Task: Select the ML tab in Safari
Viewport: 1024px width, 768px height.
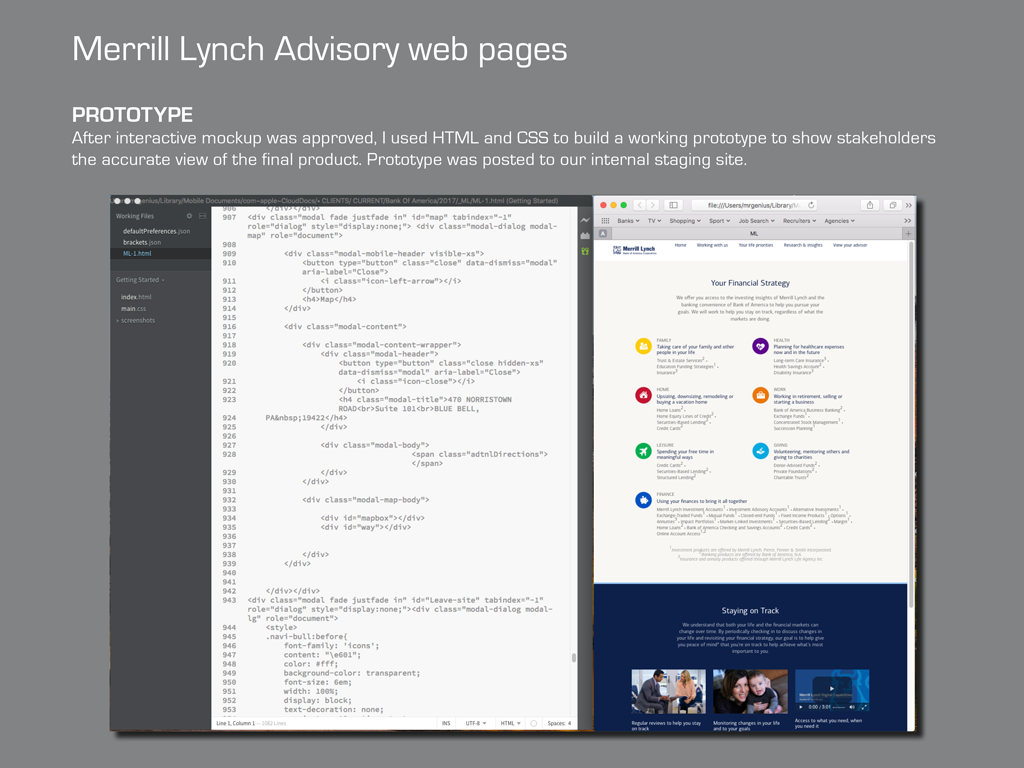Action: [x=754, y=233]
